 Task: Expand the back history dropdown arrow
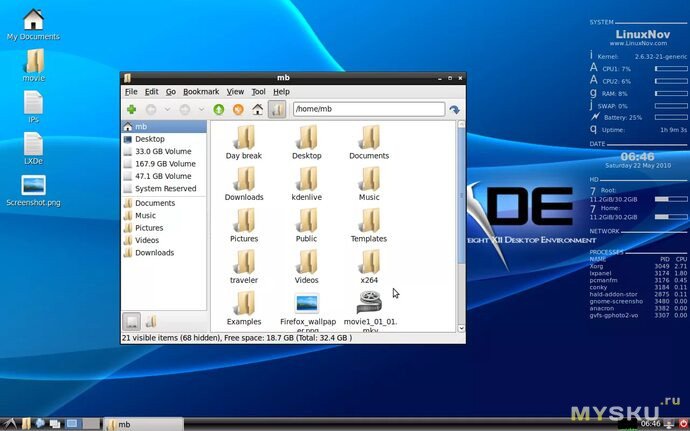(x=165, y=109)
